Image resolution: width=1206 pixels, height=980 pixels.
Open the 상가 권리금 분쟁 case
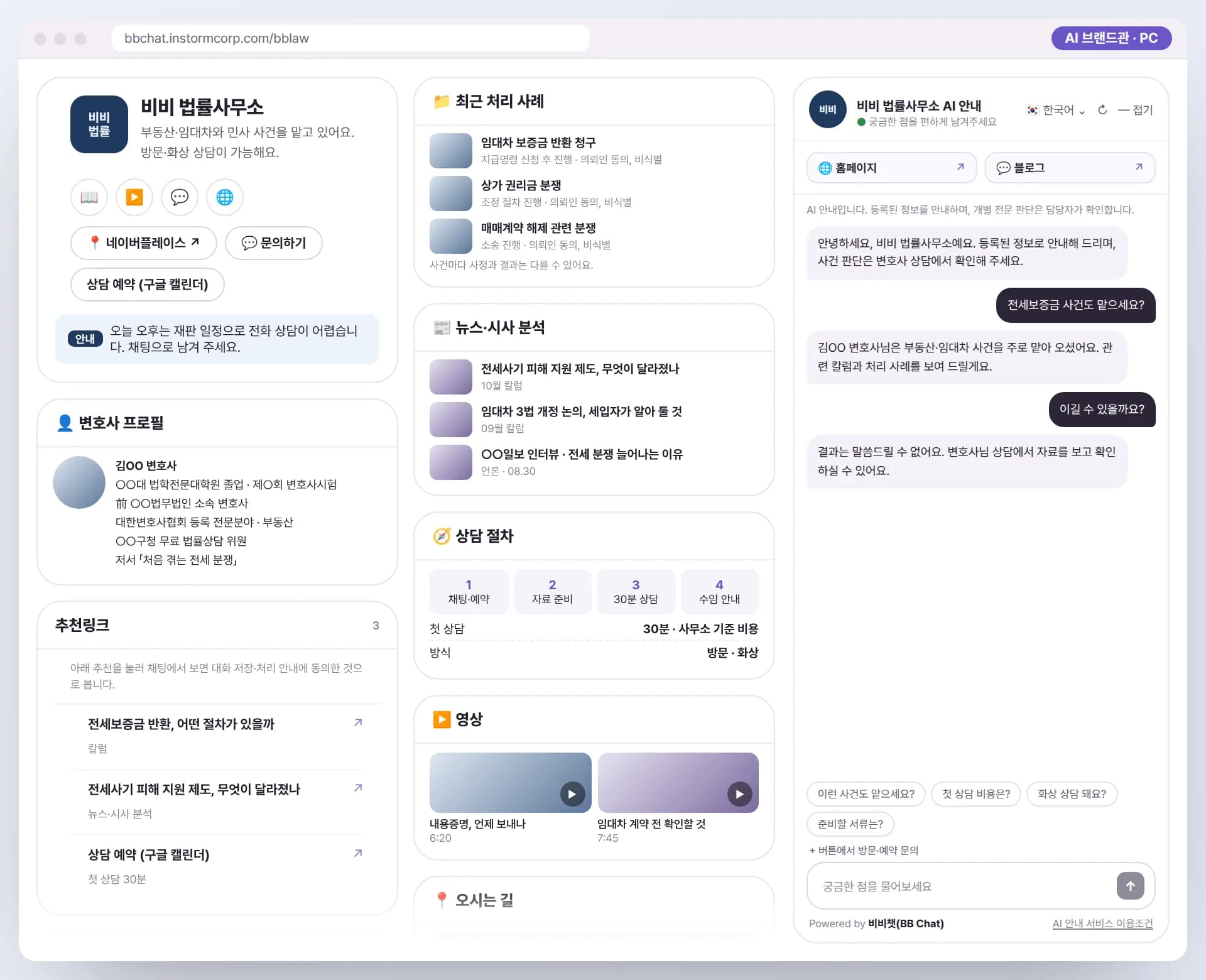tap(594, 193)
